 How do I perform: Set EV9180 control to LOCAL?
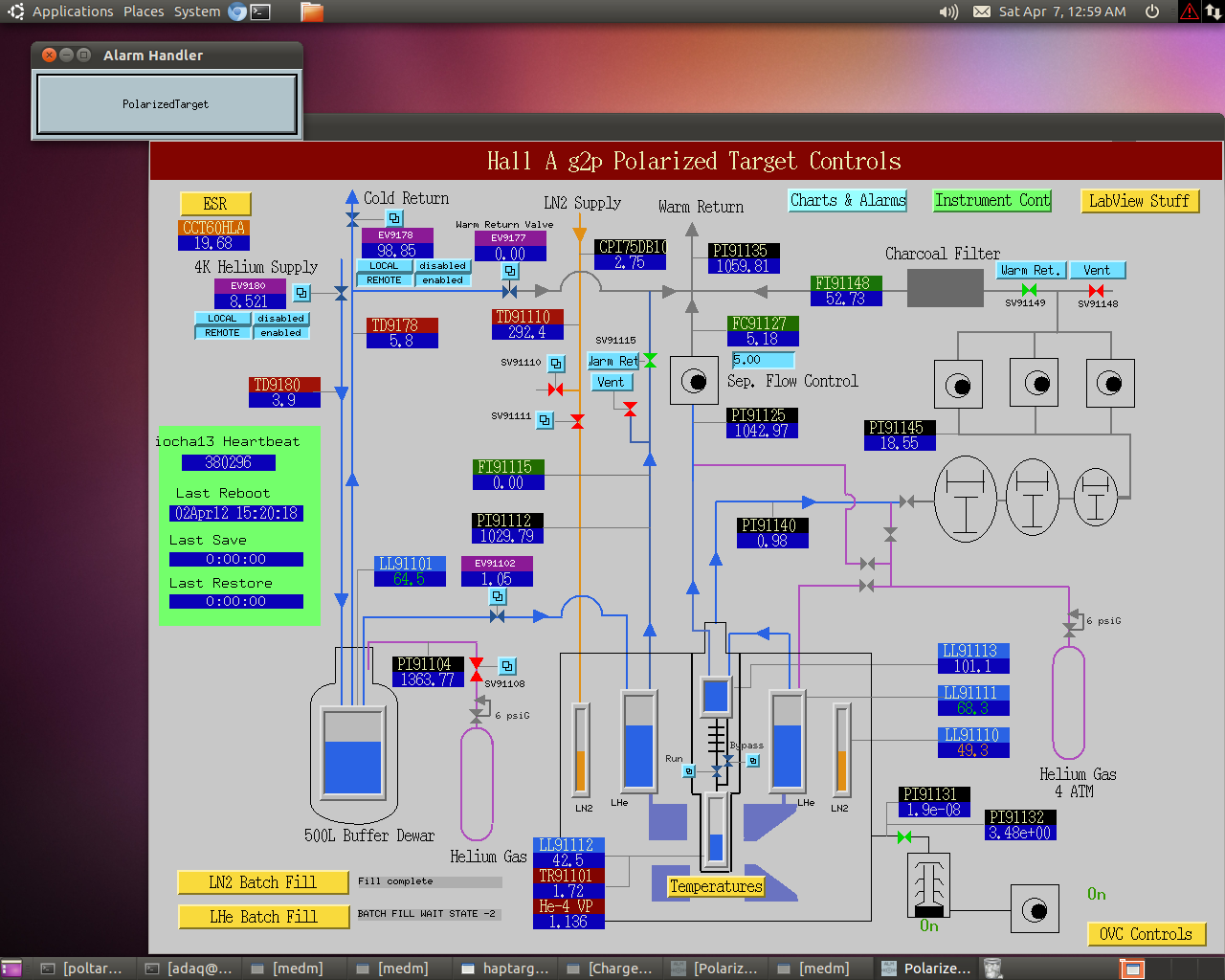pyautogui.click(x=222, y=319)
